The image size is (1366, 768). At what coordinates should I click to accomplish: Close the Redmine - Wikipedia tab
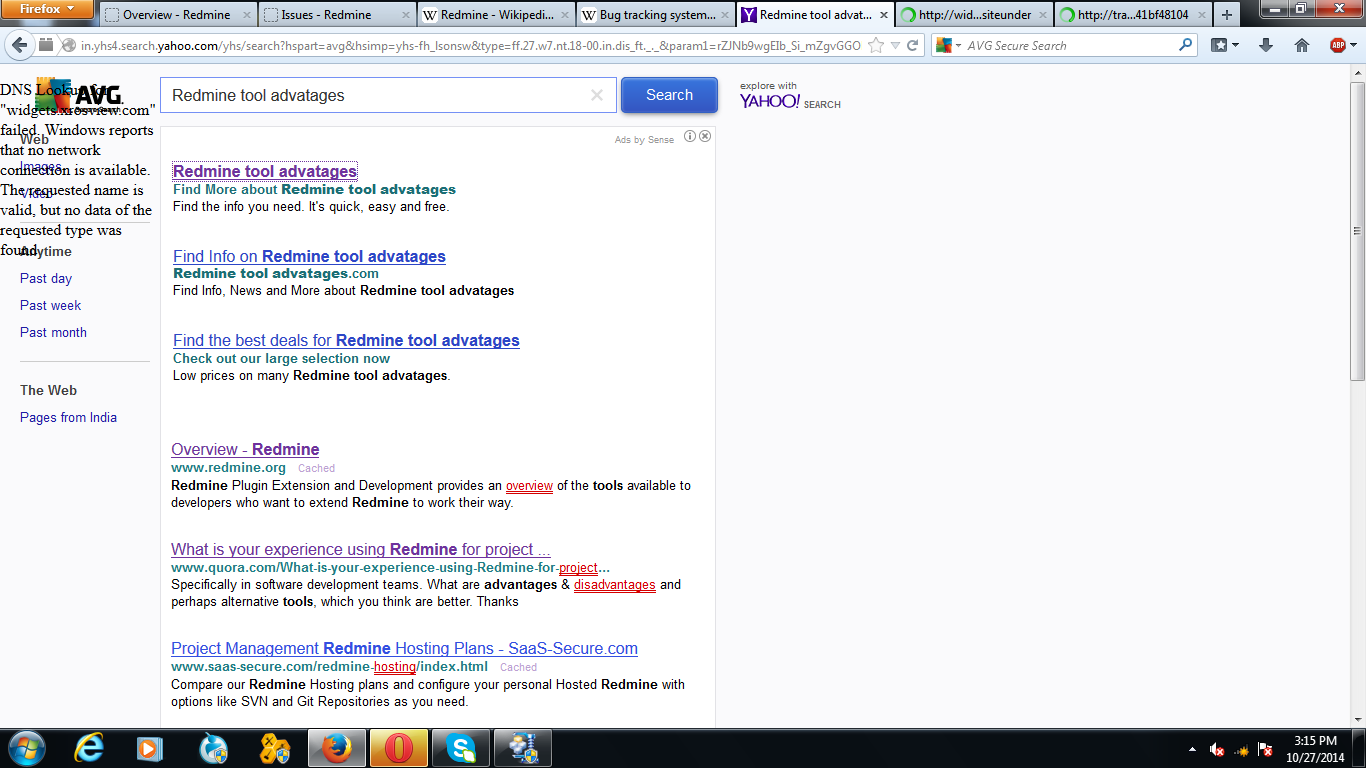[x=564, y=15]
